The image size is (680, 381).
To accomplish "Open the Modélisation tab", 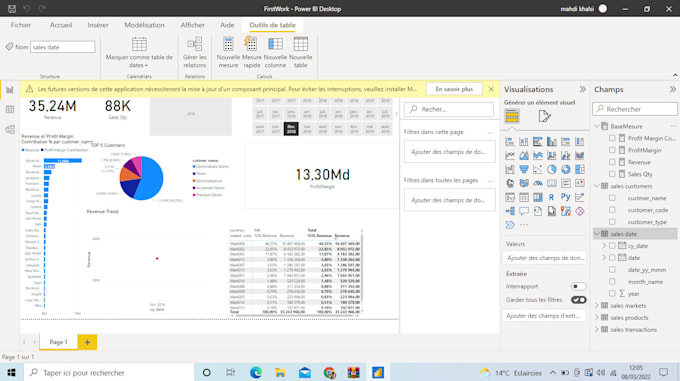I will click(144, 25).
